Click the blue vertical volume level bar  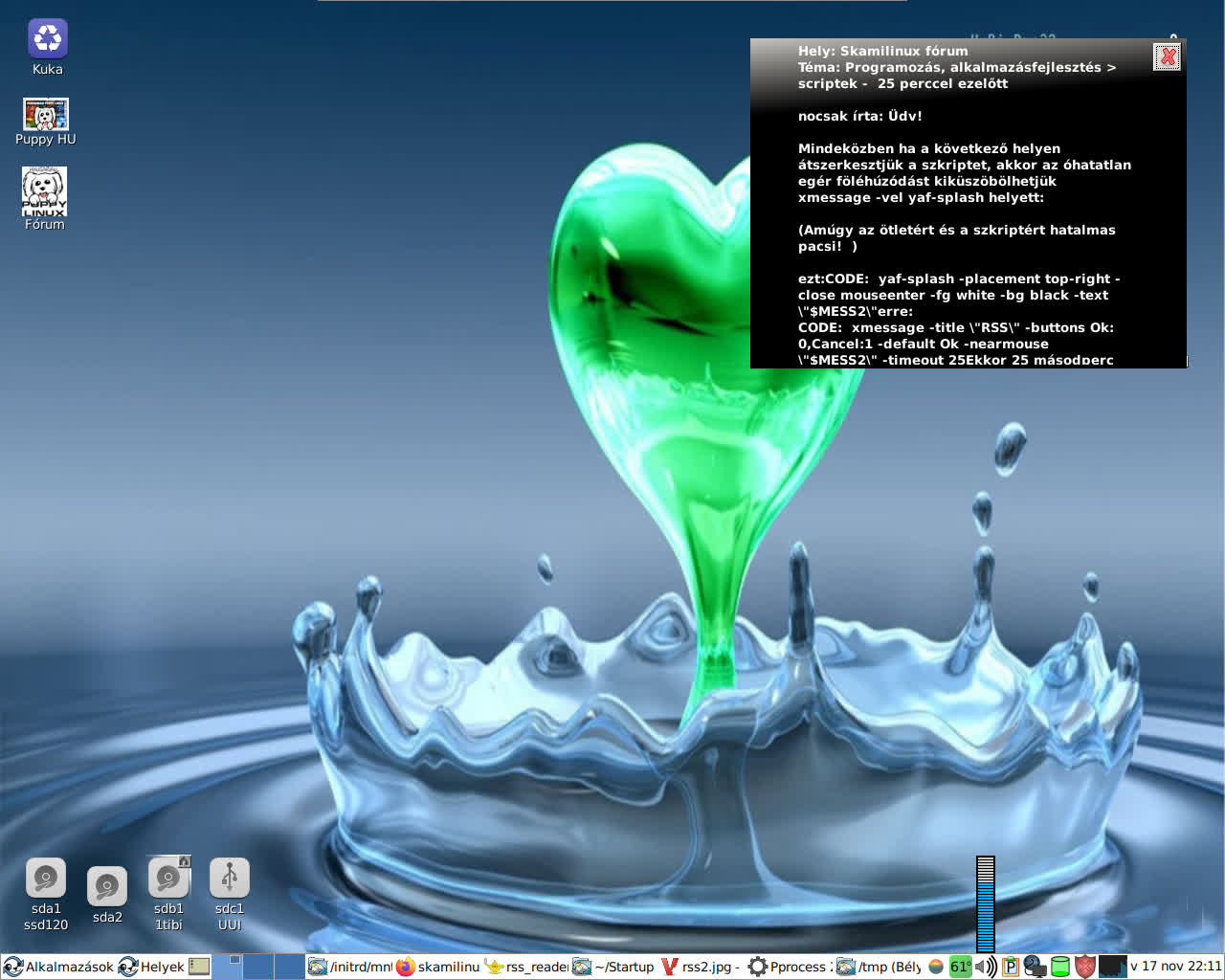pyautogui.click(x=986, y=903)
